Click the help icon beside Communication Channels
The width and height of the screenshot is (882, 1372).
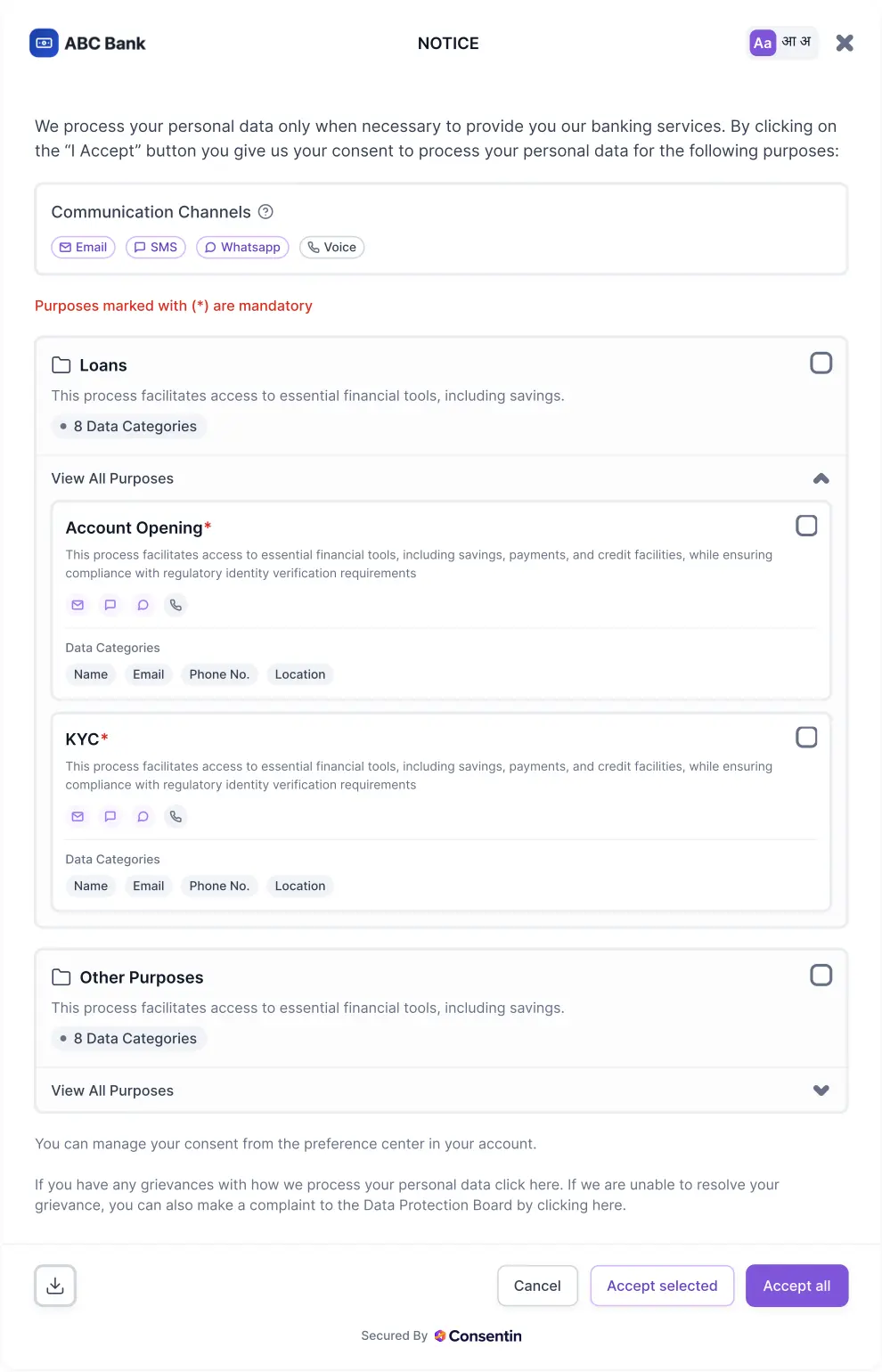coord(265,212)
